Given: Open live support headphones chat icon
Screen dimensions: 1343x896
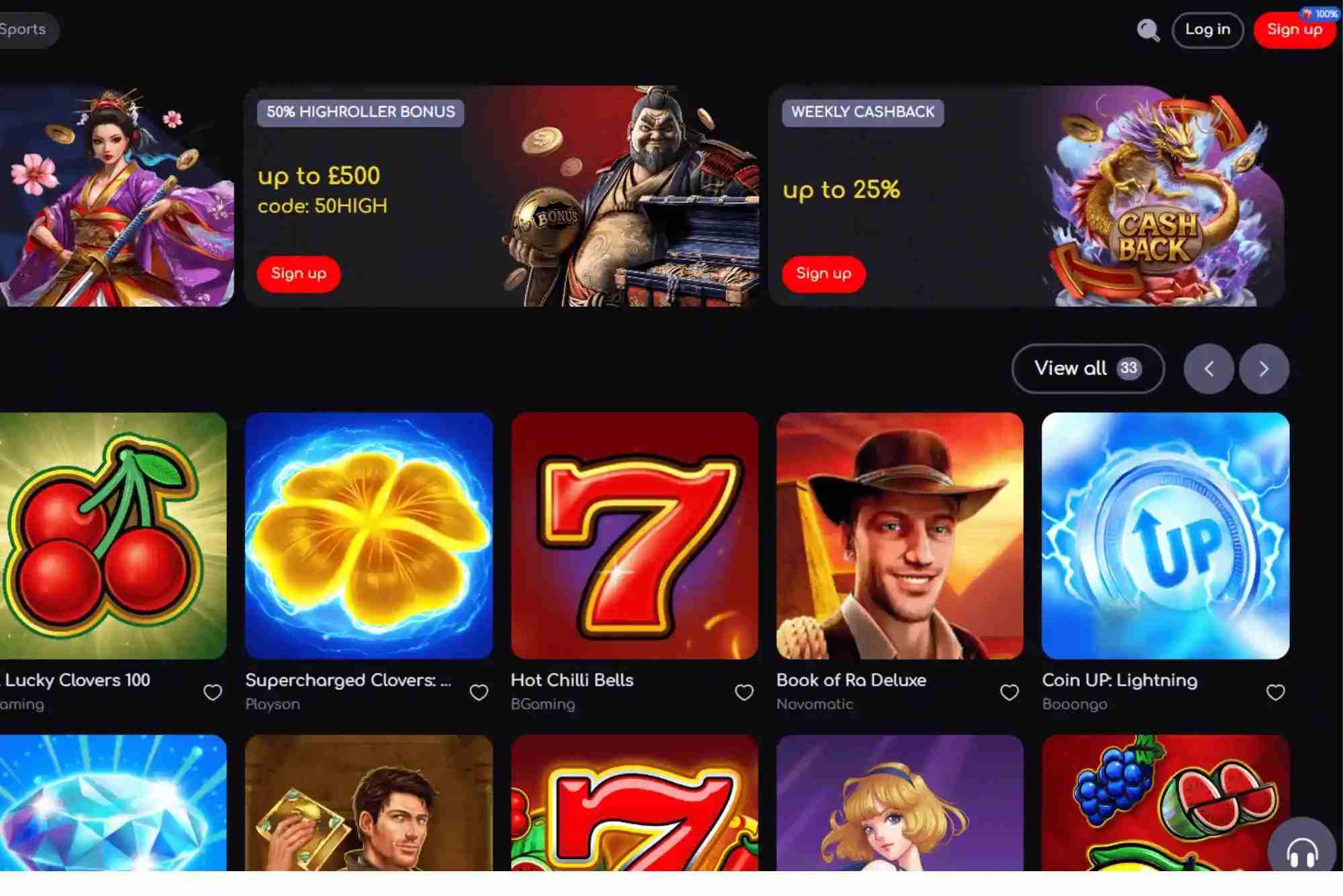Looking at the screenshot, I should (x=1301, y=850).
